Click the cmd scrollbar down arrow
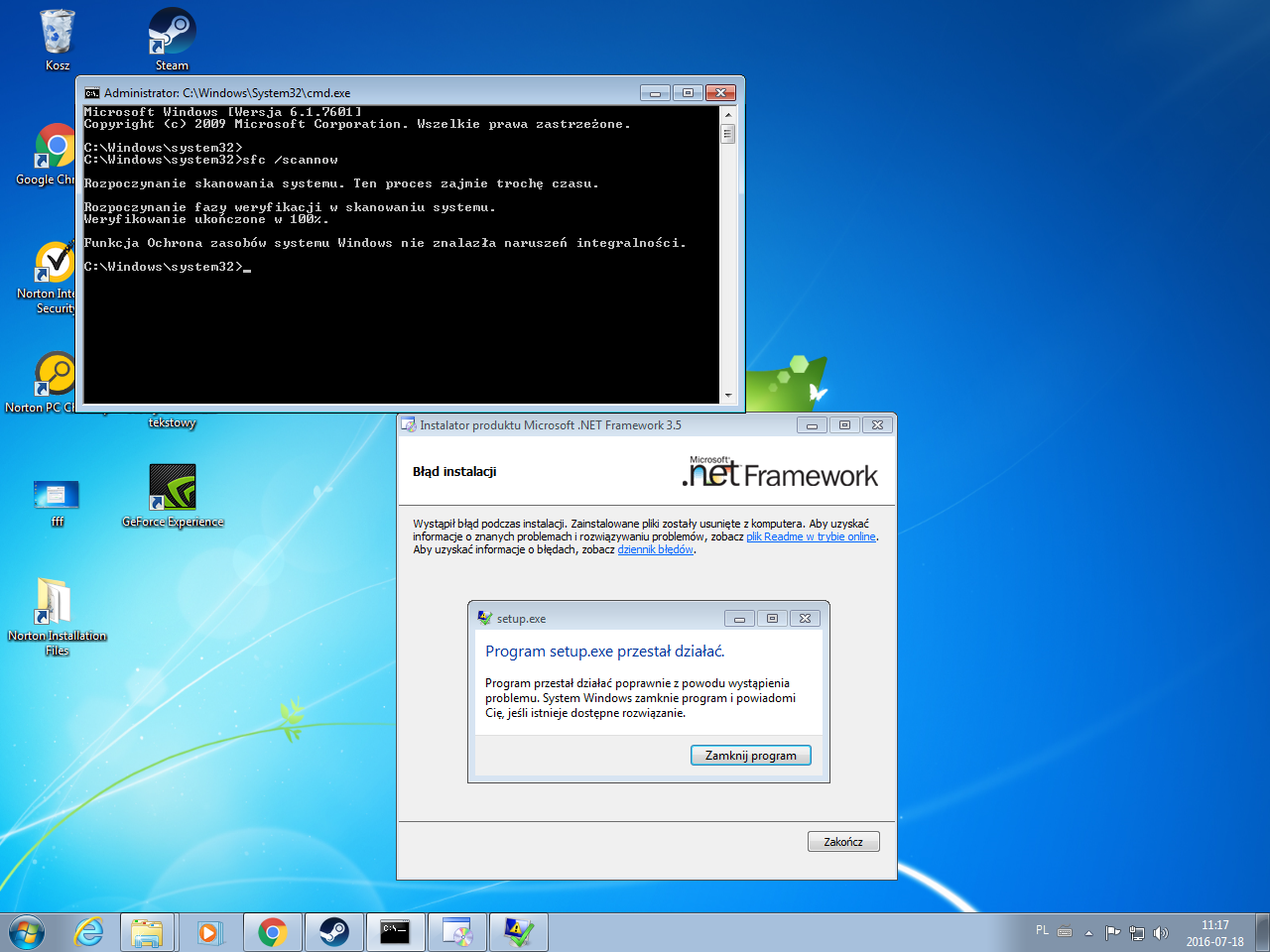Screen dimensions: 1270x952 coord(728,395)
